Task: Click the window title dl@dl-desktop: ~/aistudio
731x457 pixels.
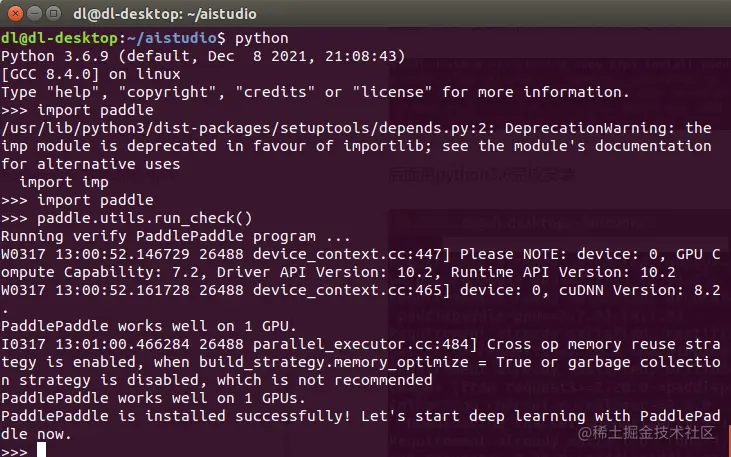Action: pos(165,14)
